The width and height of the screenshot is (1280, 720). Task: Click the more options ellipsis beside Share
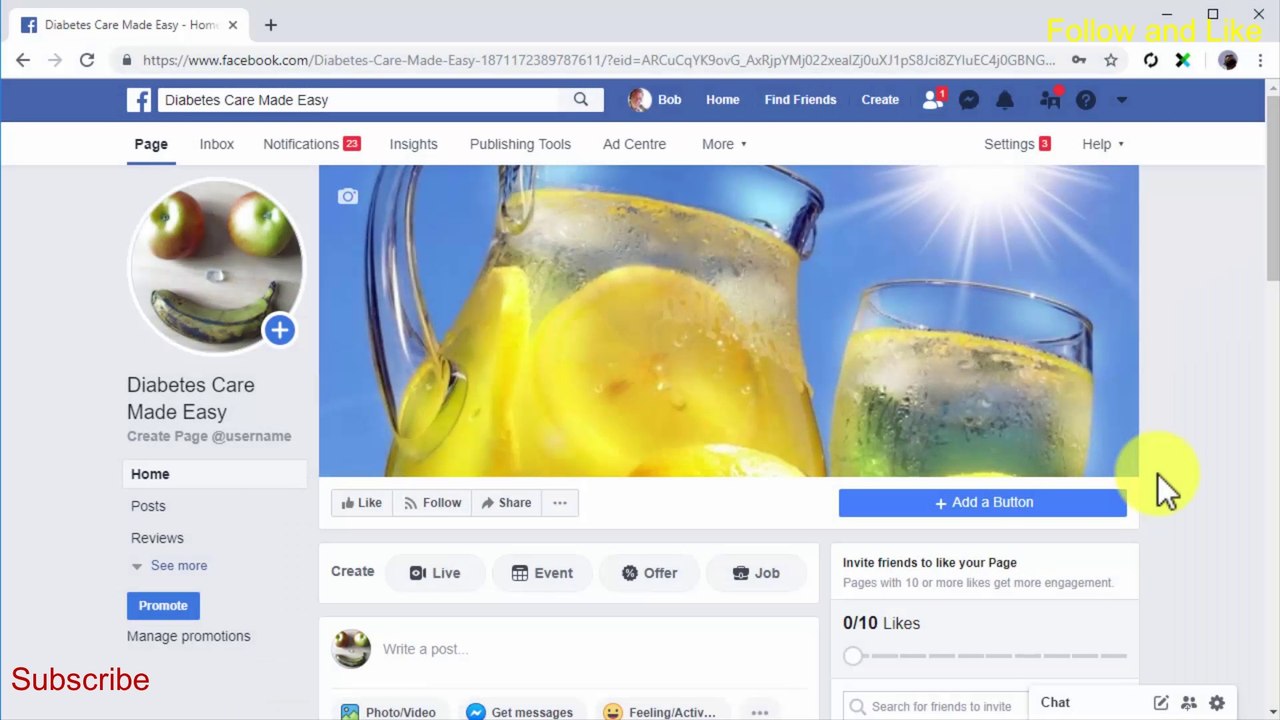coord(560,503)
